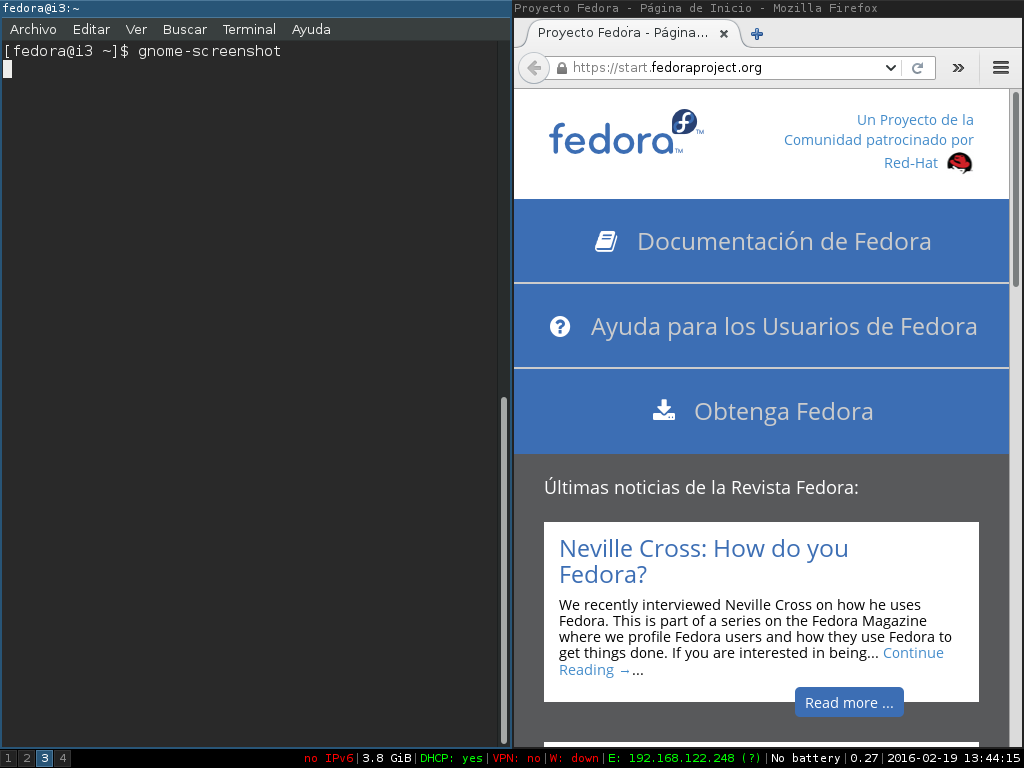This screenshot has width=1024, height=768.
Task: Open Obtenga Fedora
Action: tap(761, 411)
